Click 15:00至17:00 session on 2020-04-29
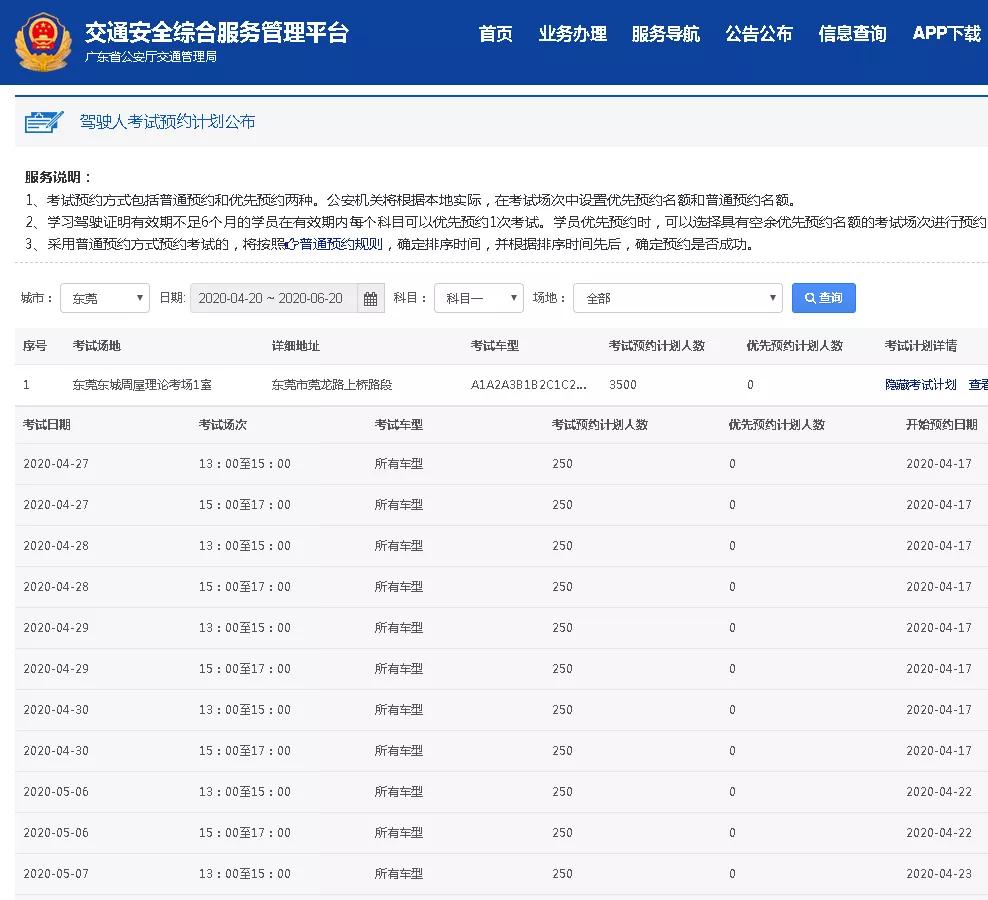Screen dimensions: 988x900 point(244,669)
